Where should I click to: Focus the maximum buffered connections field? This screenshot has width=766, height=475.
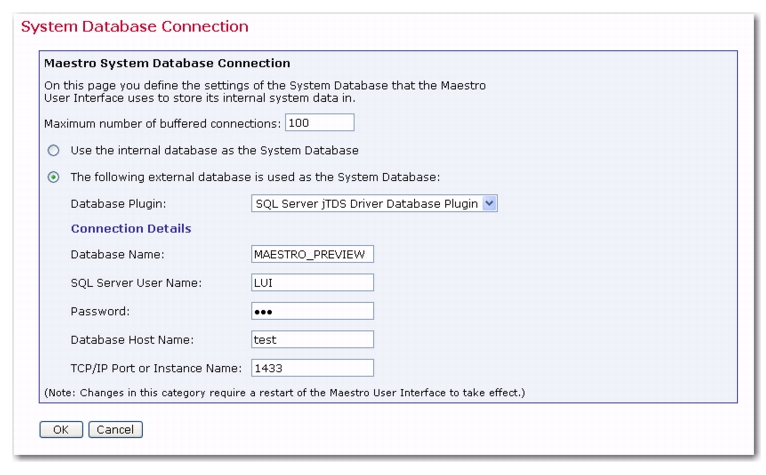[x=319, y=123]
